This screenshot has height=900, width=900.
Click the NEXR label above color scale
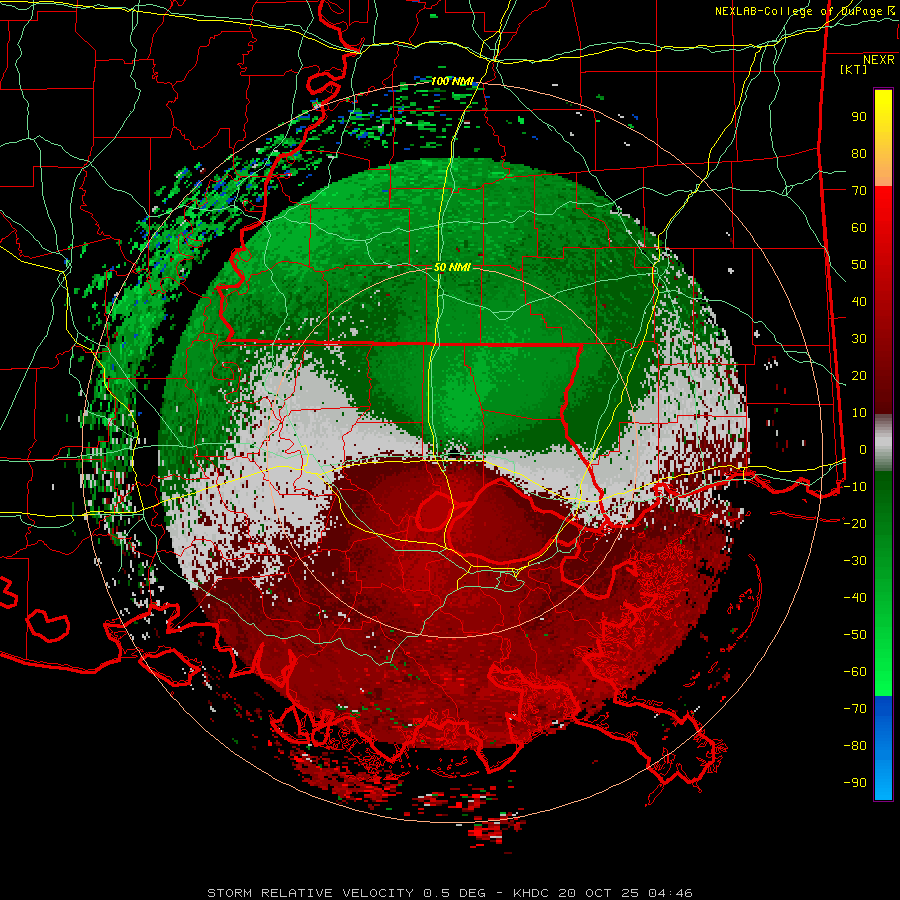click(x=879, y=60)
